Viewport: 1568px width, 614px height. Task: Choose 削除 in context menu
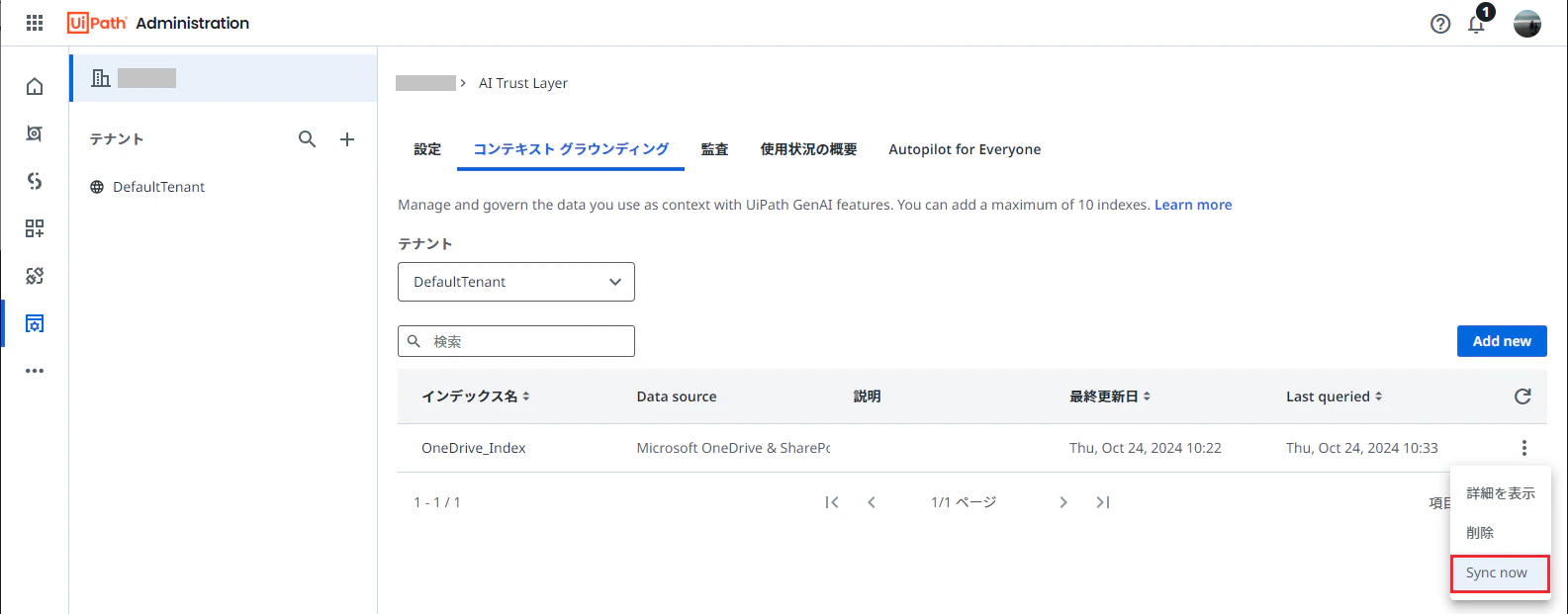1501,533
